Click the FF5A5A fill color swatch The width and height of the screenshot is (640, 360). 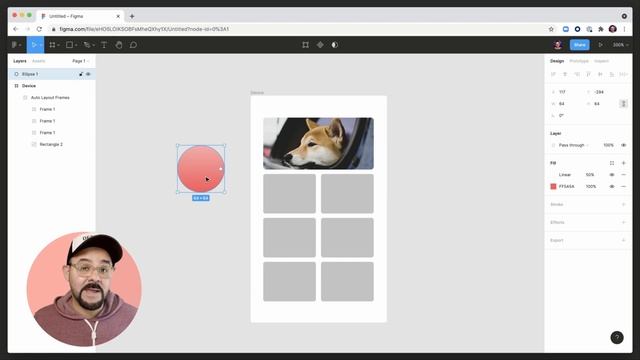[x=553, y=187]
